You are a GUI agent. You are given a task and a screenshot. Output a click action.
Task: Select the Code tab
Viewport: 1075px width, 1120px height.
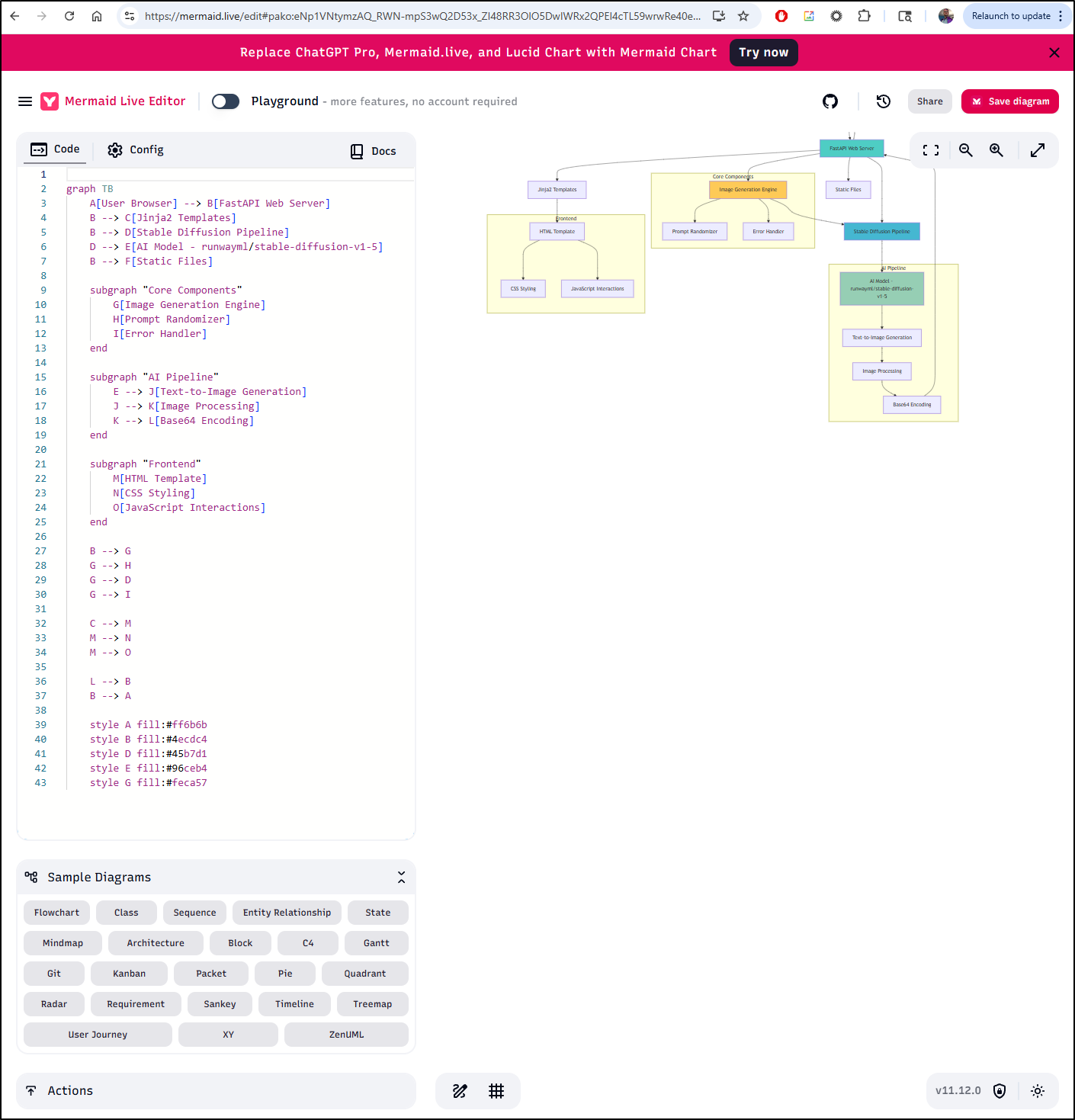click(56, 149)
